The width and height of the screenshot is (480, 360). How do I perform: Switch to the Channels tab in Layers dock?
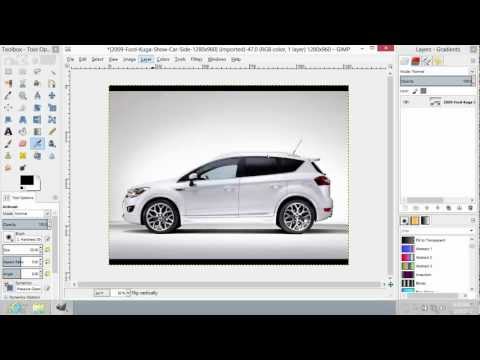click(x=416, y=61)
